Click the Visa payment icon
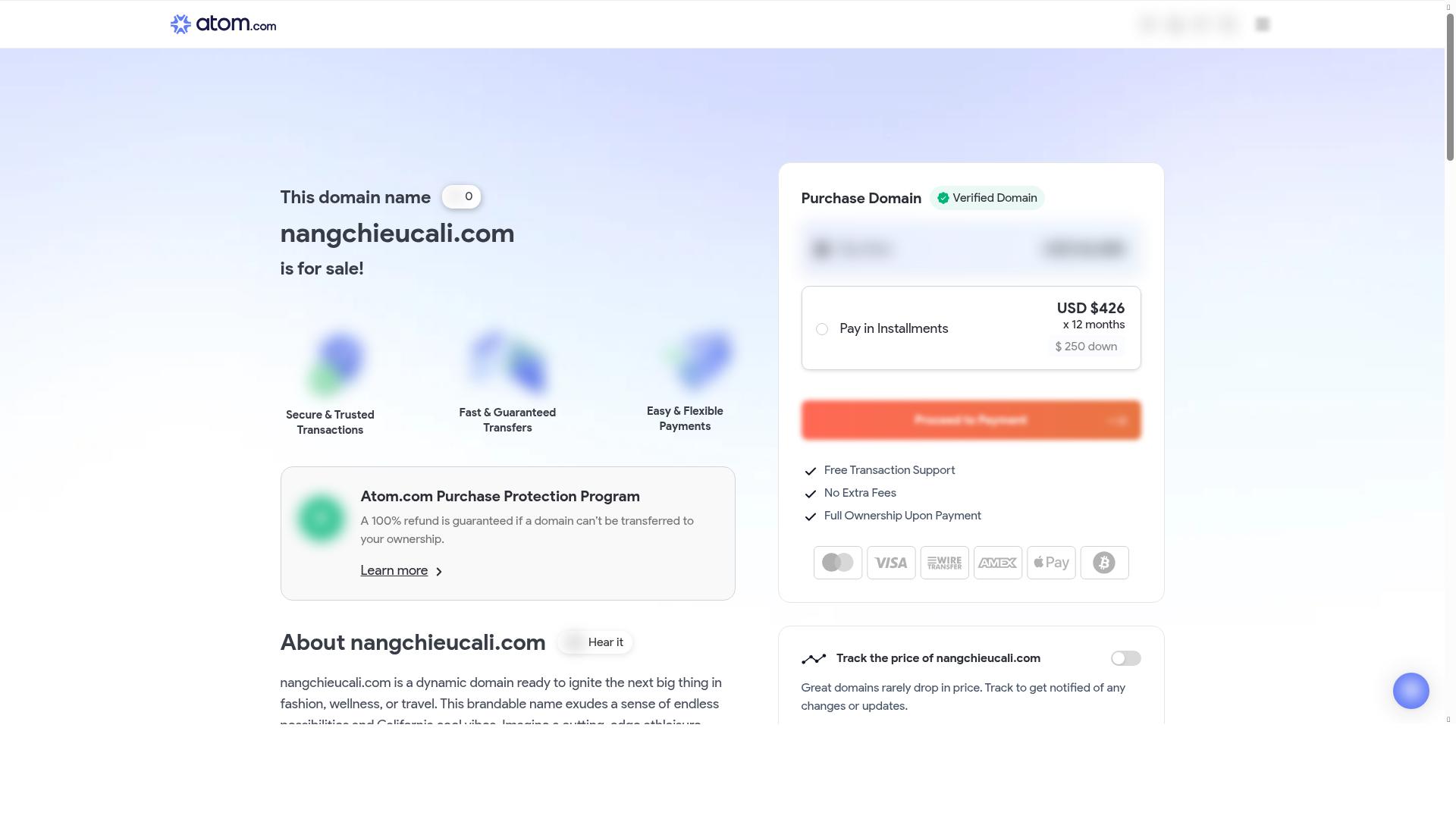Viewport: 1456px width, 819px height. 891,563
